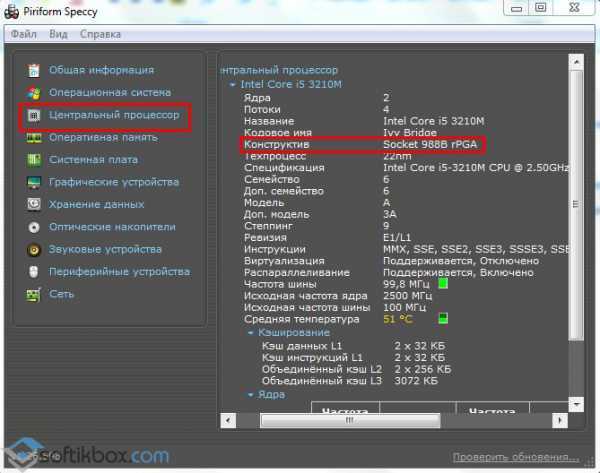Click the Периферийные устройства mouse icon
This screenshot has width=600, height=473.
pos(34,272)
